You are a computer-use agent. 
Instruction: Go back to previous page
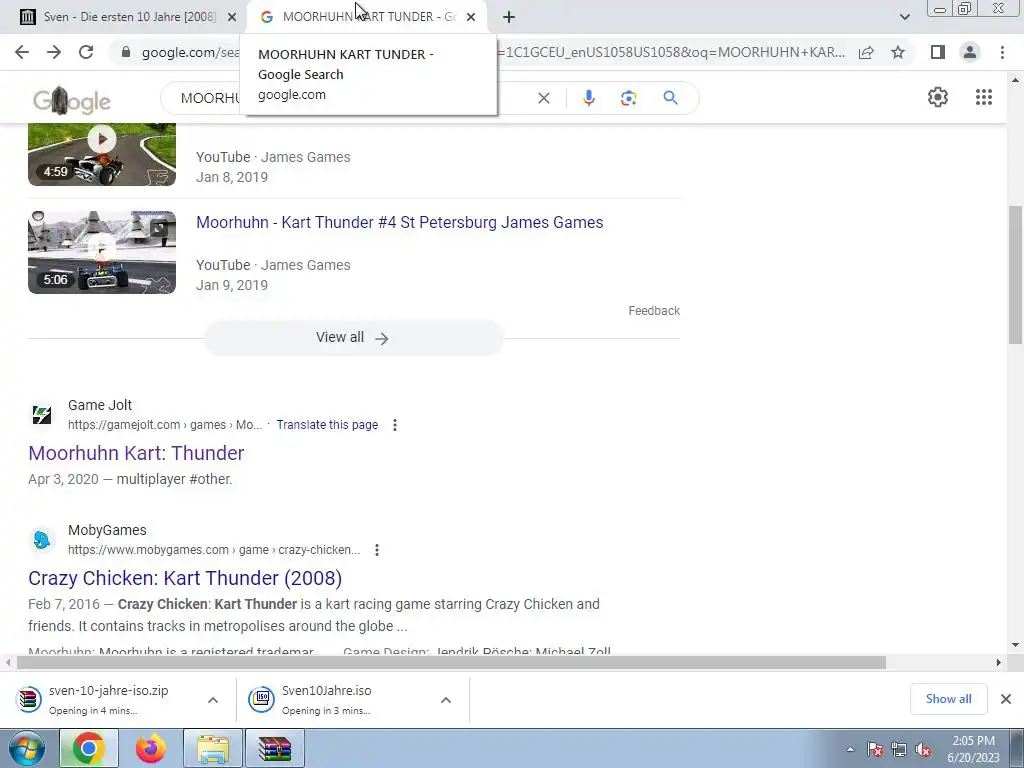(x=22, y=52)
